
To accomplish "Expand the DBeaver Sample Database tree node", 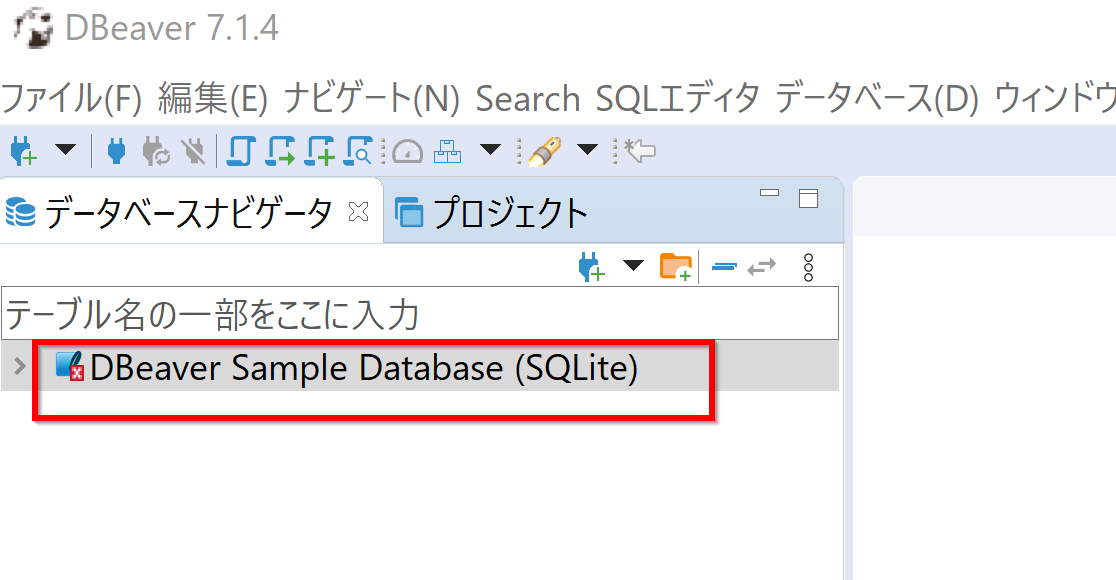I will (20, 366).
